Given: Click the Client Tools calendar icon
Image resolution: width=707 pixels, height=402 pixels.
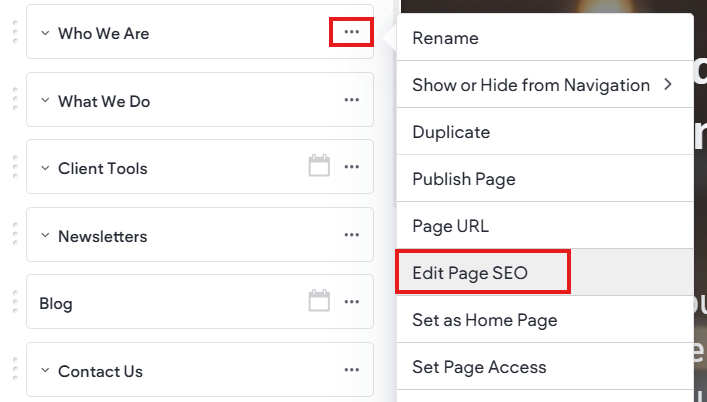Looking at the screenshot, I should (319, 165).
